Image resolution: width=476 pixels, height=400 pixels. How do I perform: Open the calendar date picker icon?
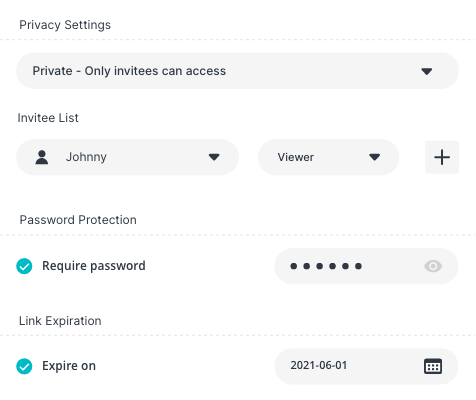click(433, 366)
